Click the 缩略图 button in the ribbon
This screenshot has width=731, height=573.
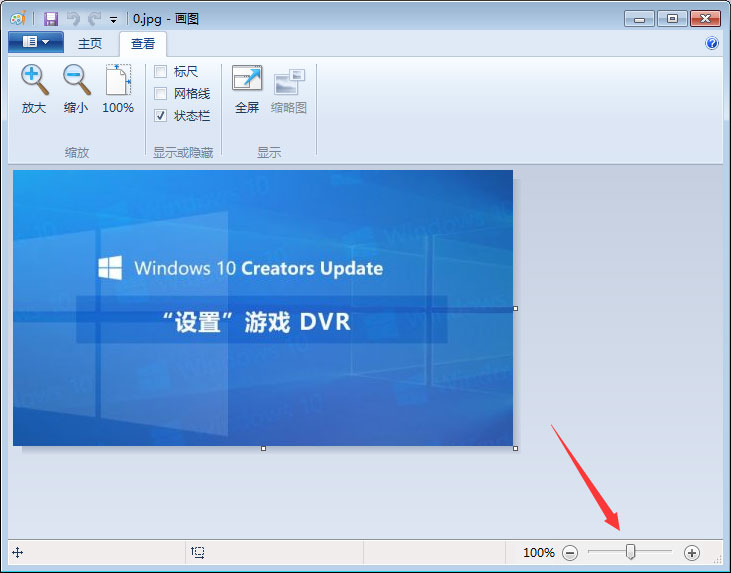click(289, 90)
